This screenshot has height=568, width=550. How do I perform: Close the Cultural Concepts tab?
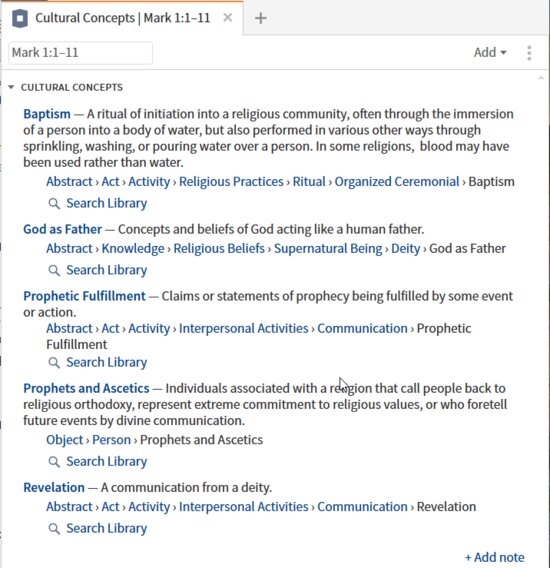coord(228,17)
